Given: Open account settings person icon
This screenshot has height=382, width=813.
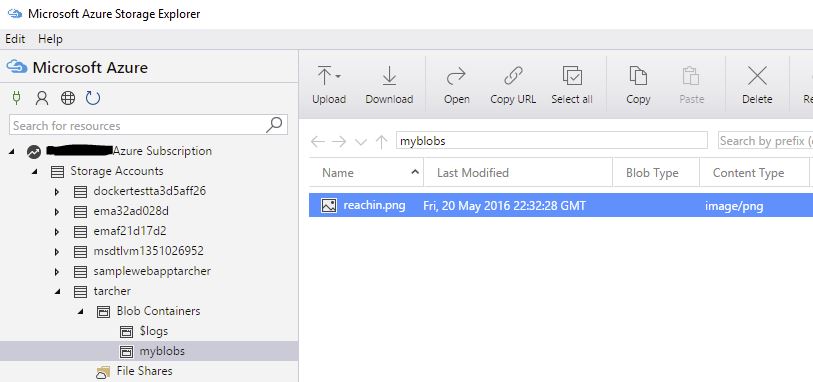Looking at the screenshot, I should pos(41,98).
